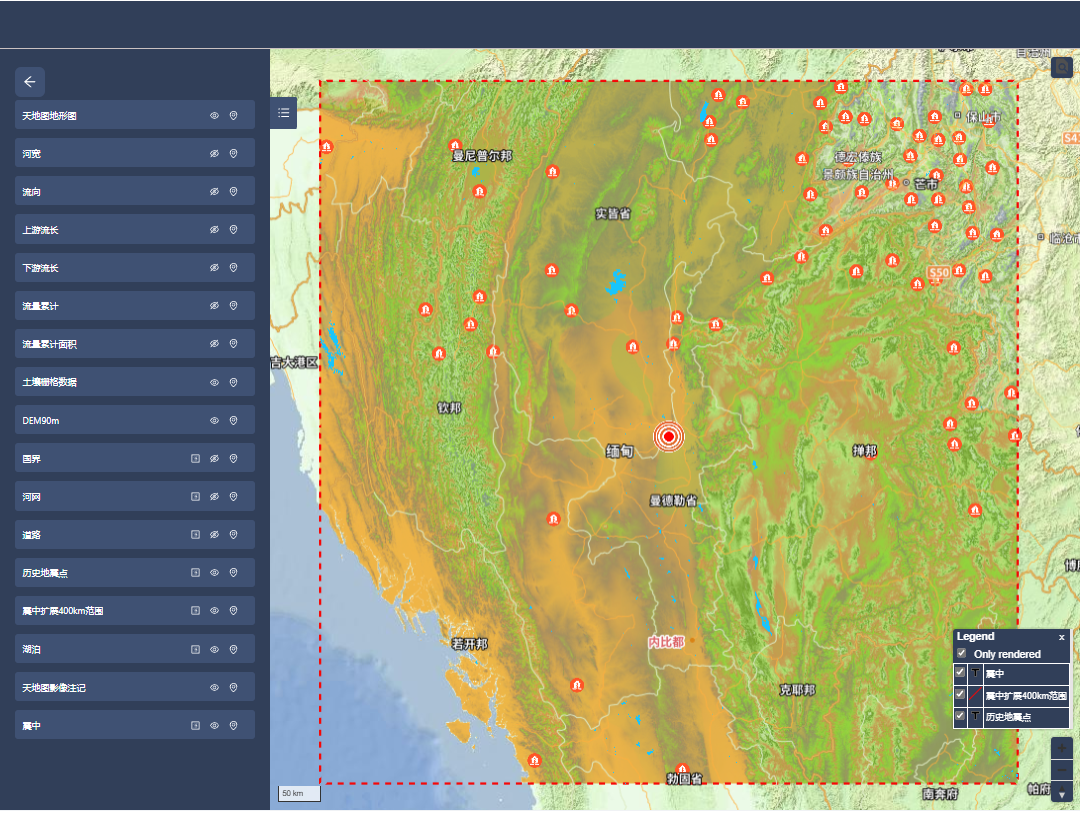Locate the 流量累计面积 layer
The width and height of the screenshot is (1081, 814).
(234, 344)
